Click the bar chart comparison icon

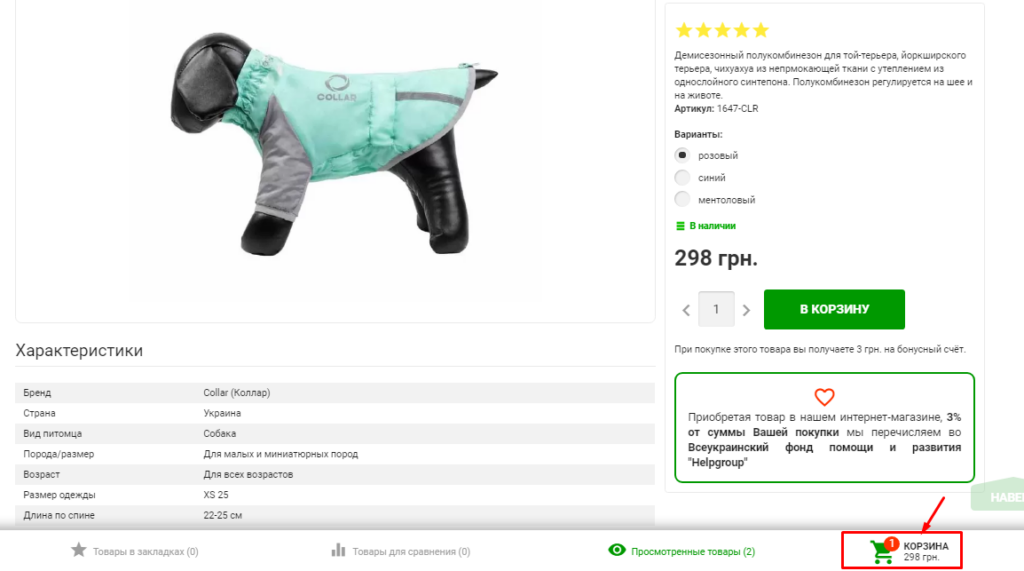click(x=338, y=550)
